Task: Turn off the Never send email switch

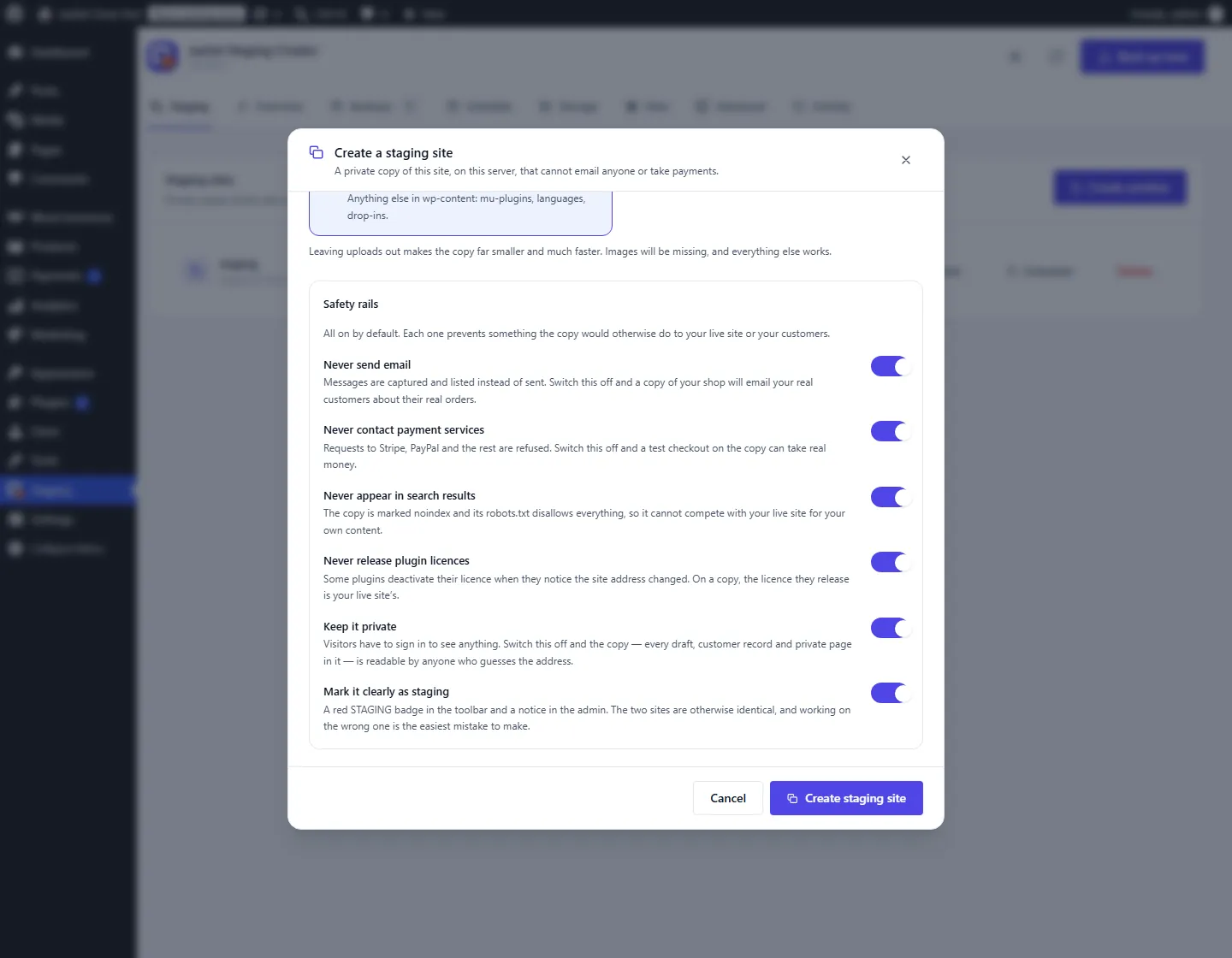Action: (891, 366)
